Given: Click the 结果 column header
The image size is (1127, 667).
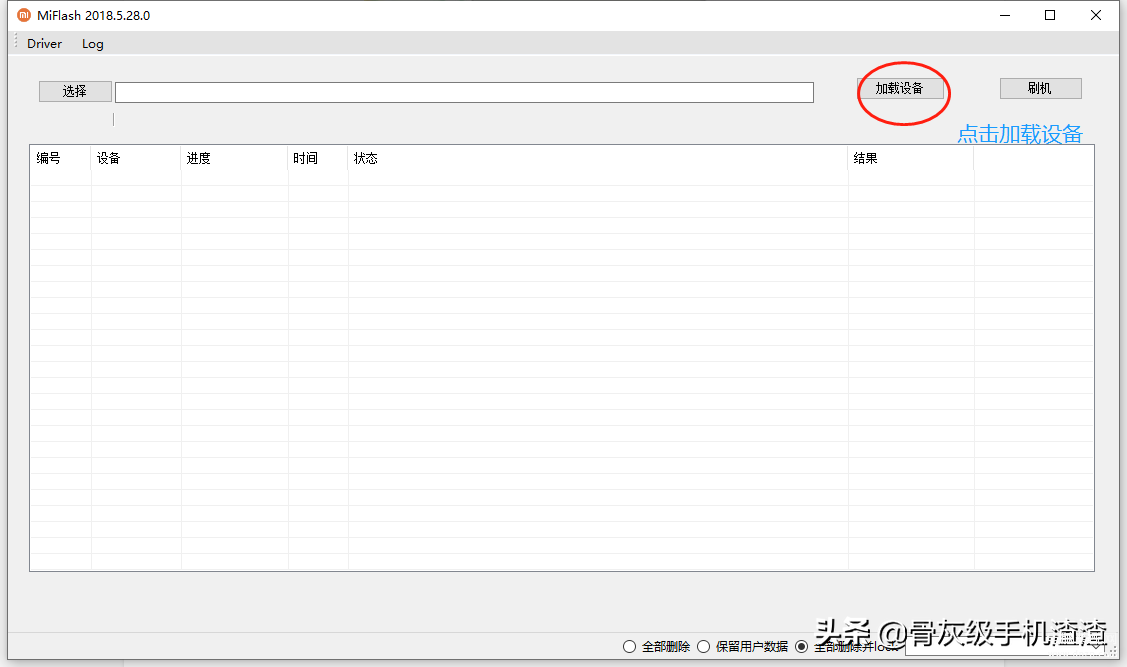Looking at the screenshot, I should (911, 158).
